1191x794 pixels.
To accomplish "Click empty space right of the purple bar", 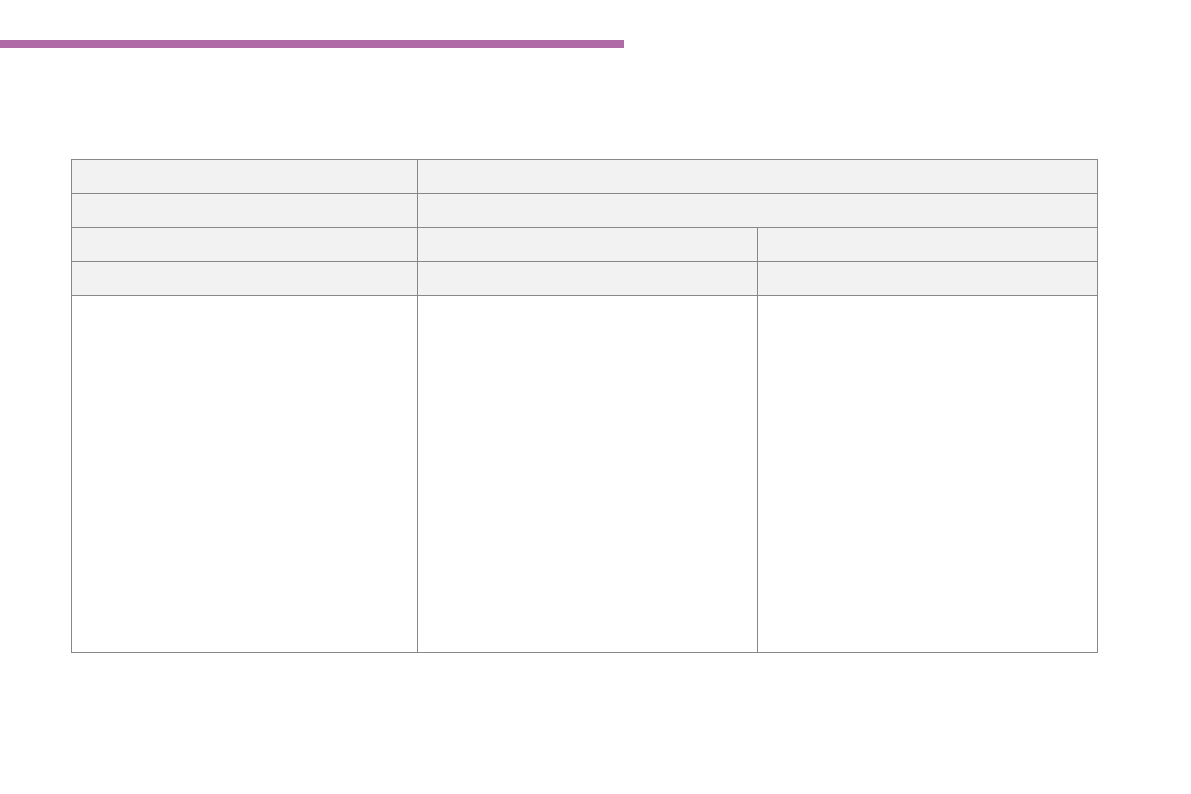I will [900, 44].
